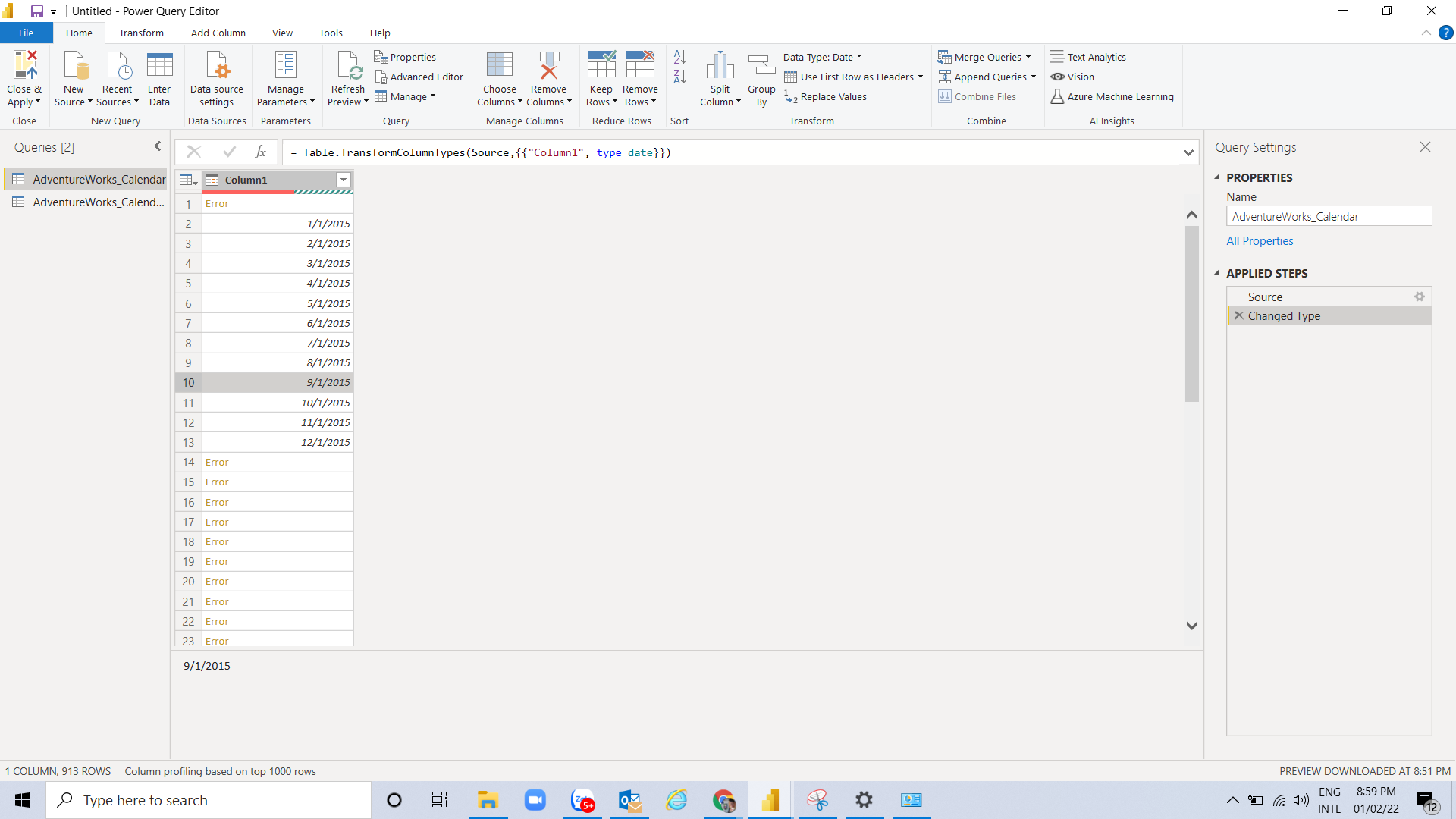Open Source step settings gear
This screenshot has width=1456, height=819.
pyautogui.click(x=1420, y=297)
